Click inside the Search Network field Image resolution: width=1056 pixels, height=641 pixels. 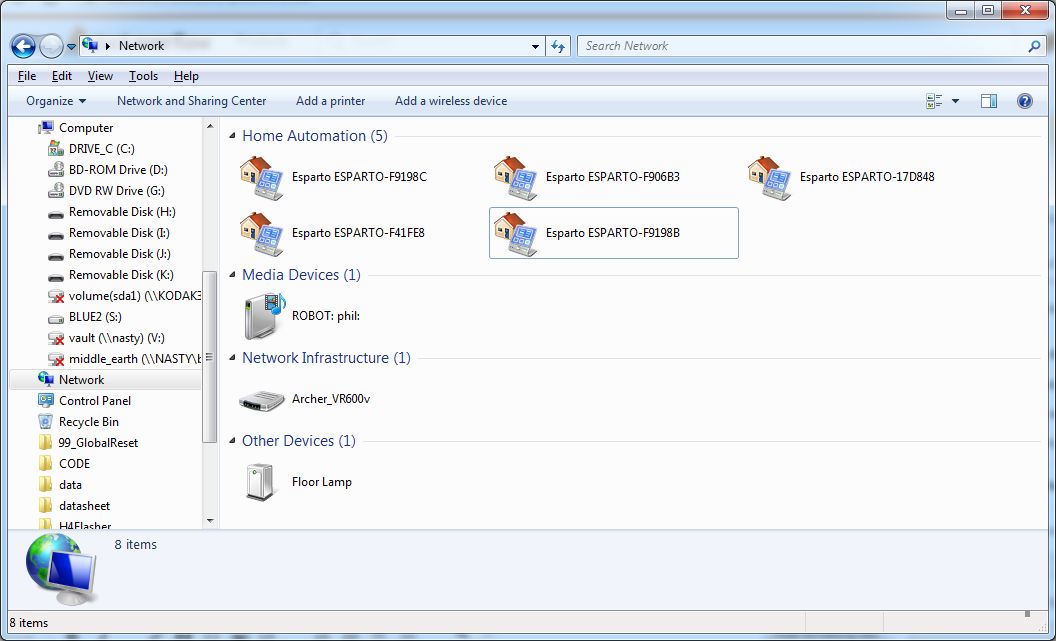(x=801, y=46)
